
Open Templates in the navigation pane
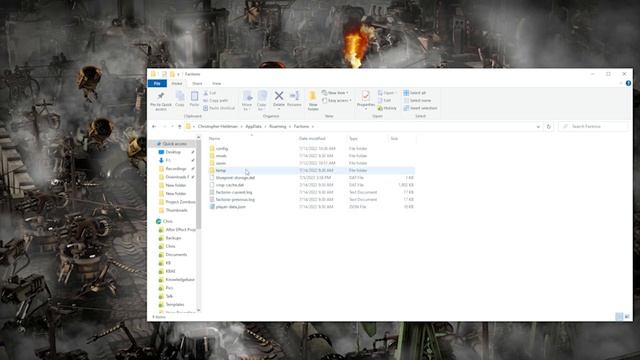point(175,304)
